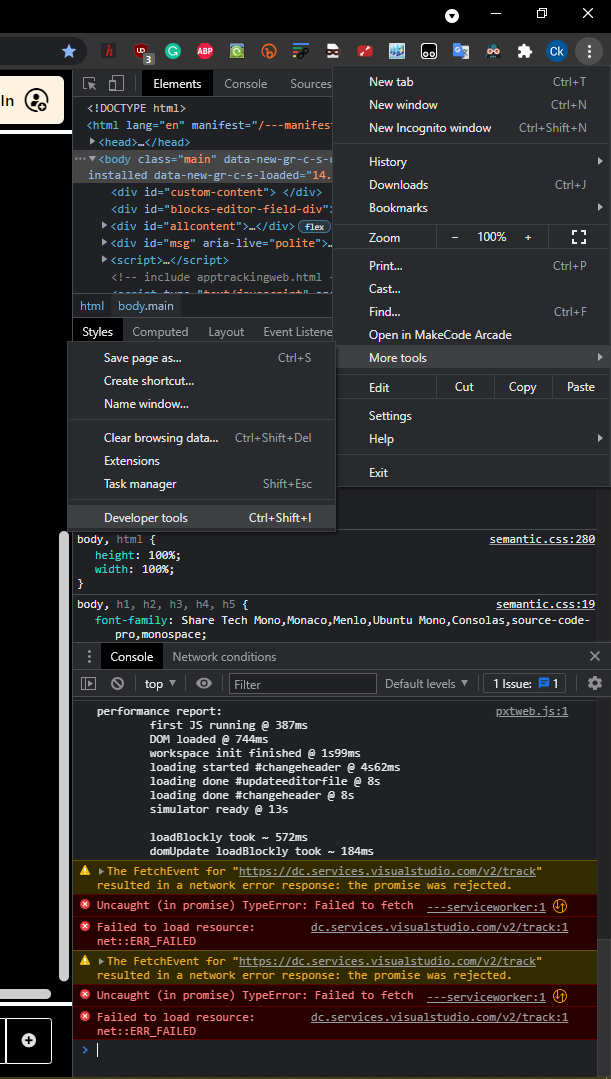Create live expression with eye icon
The image size is (611, 1079).
204,683
